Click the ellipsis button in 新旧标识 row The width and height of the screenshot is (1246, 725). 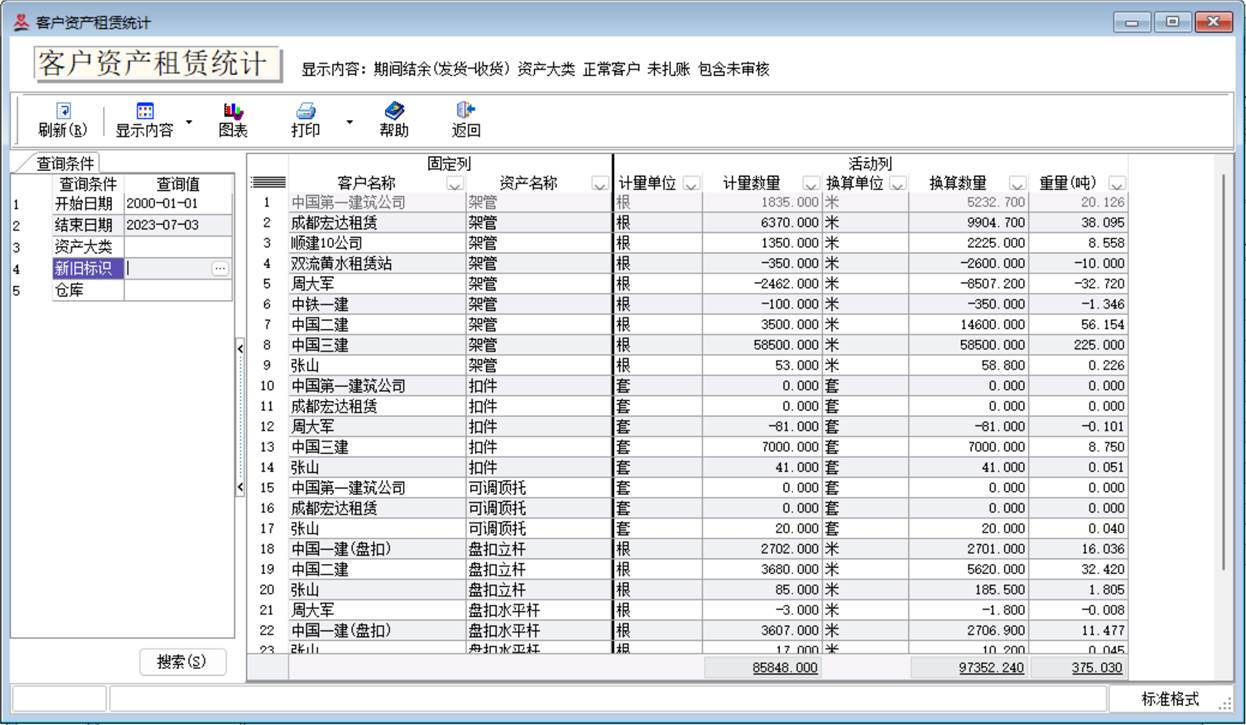click(x=220, y=269)
